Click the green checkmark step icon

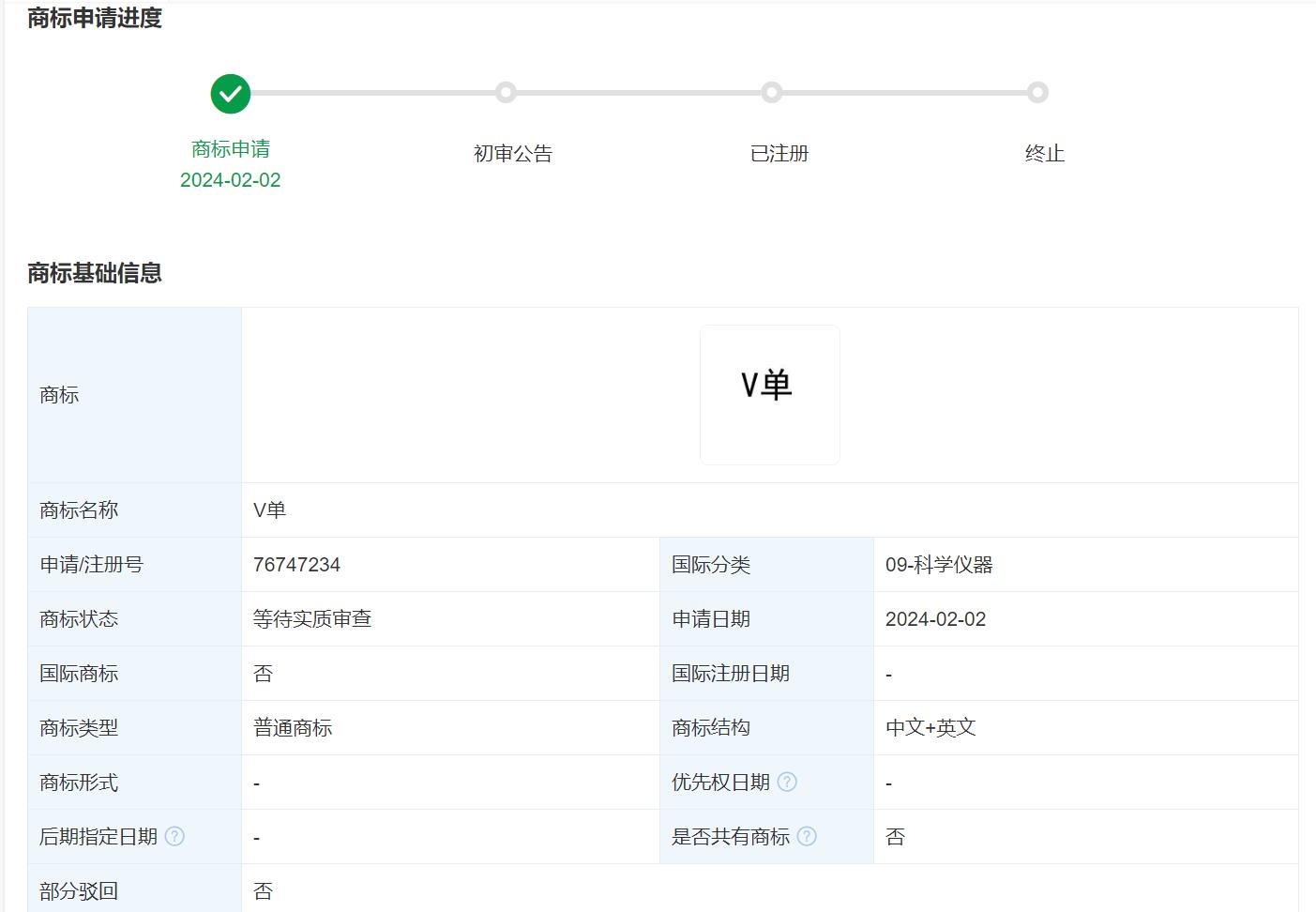pyautogui.click(x=231, y=94)
